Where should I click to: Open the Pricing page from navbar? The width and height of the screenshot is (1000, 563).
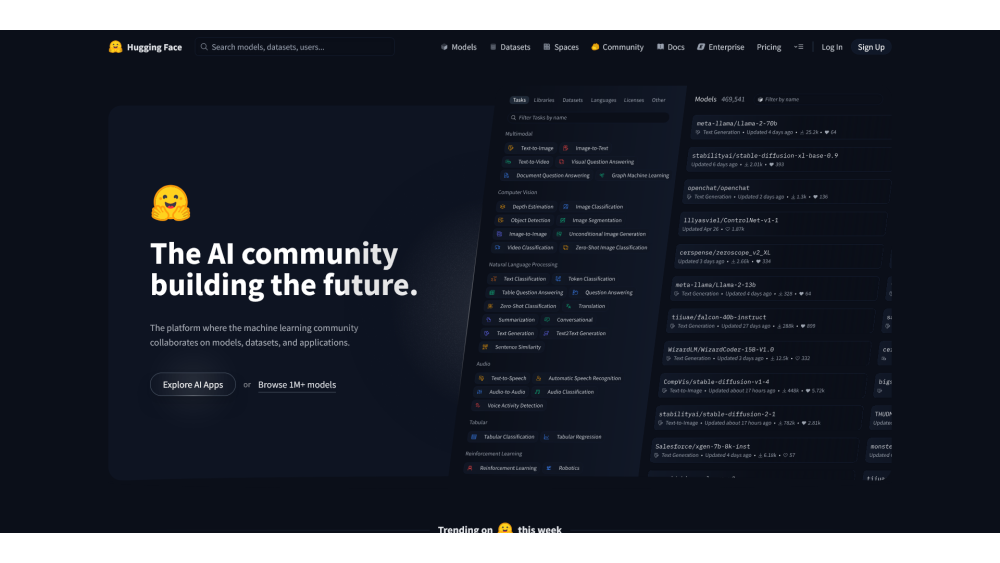769,47
